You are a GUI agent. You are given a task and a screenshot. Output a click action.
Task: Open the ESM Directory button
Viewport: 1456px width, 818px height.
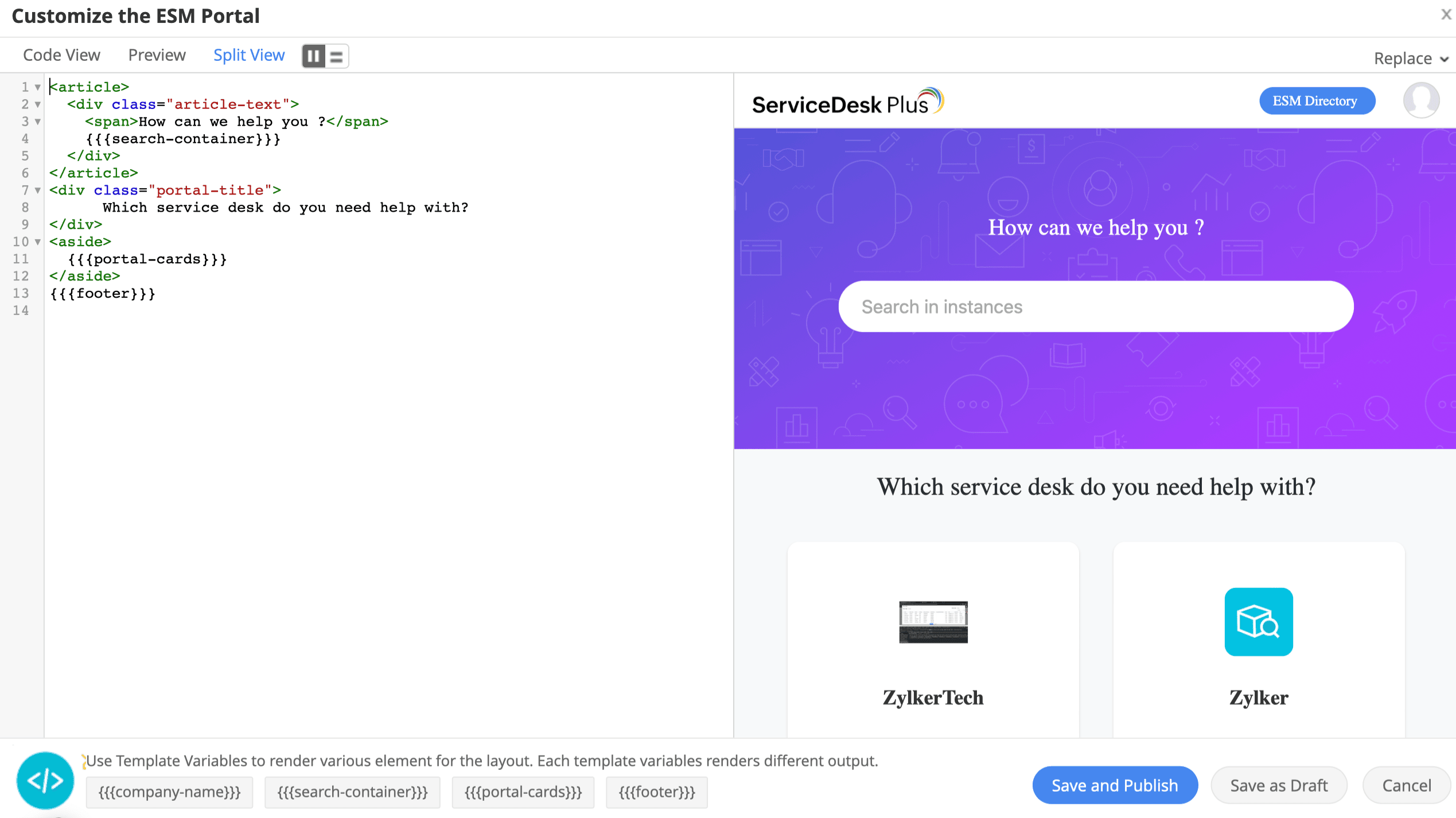(x=1316, y=101)
